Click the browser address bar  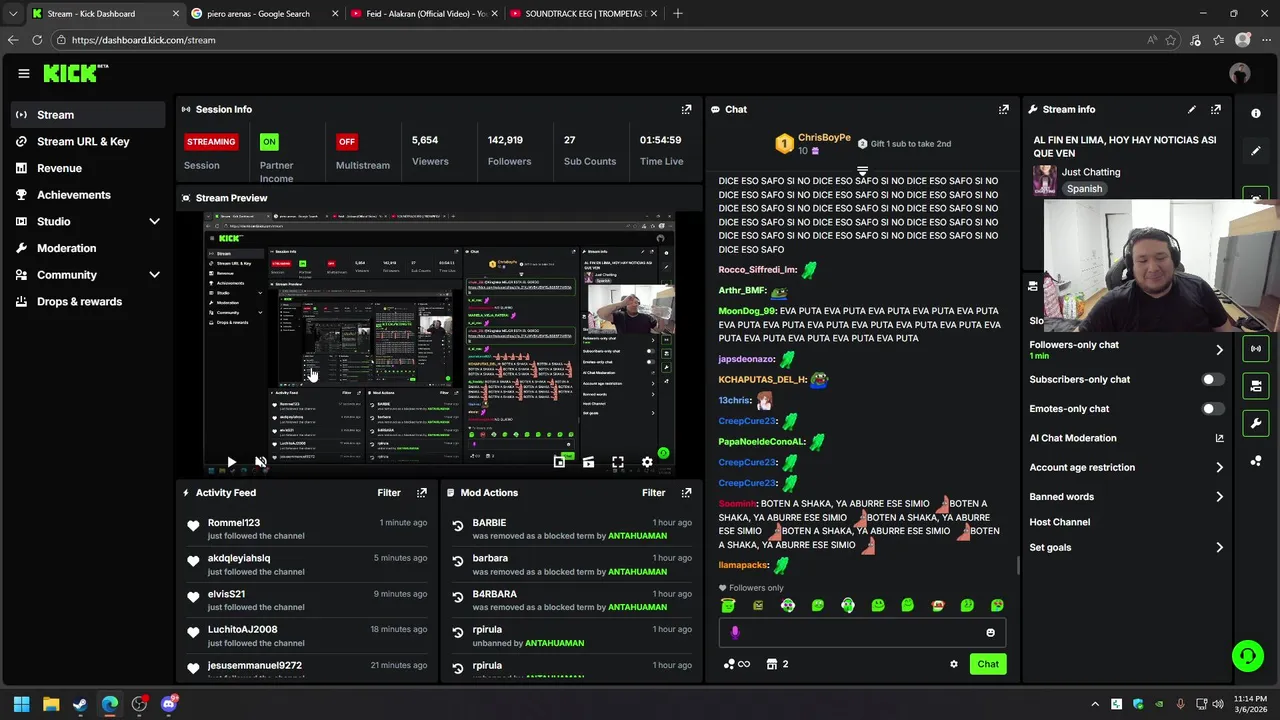click(x=600, y=40)
